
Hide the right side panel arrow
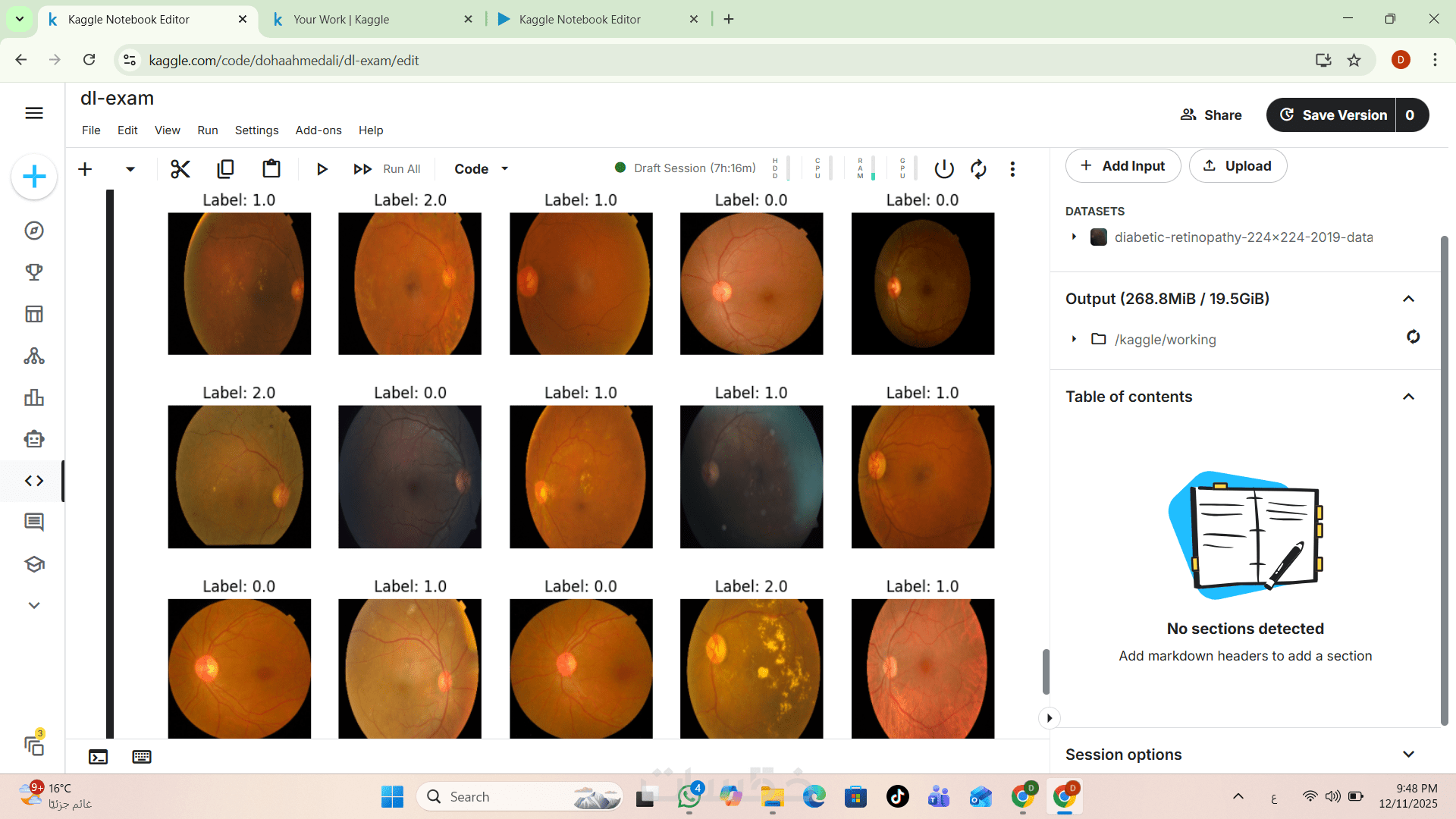pos(1049,717)
